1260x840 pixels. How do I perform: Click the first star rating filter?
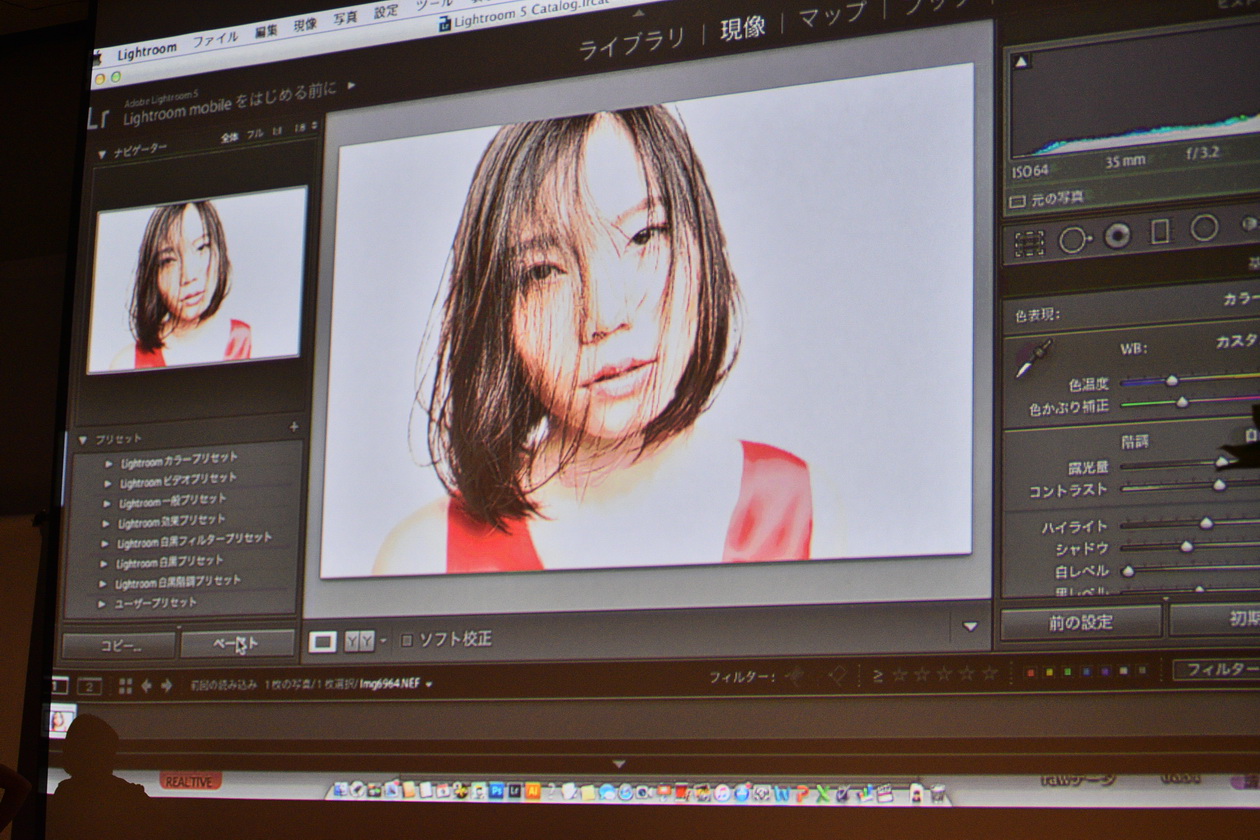900,674
